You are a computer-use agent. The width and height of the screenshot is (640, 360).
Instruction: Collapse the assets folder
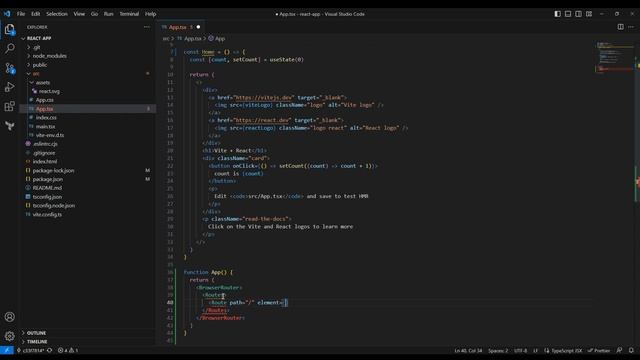(42, 82)
